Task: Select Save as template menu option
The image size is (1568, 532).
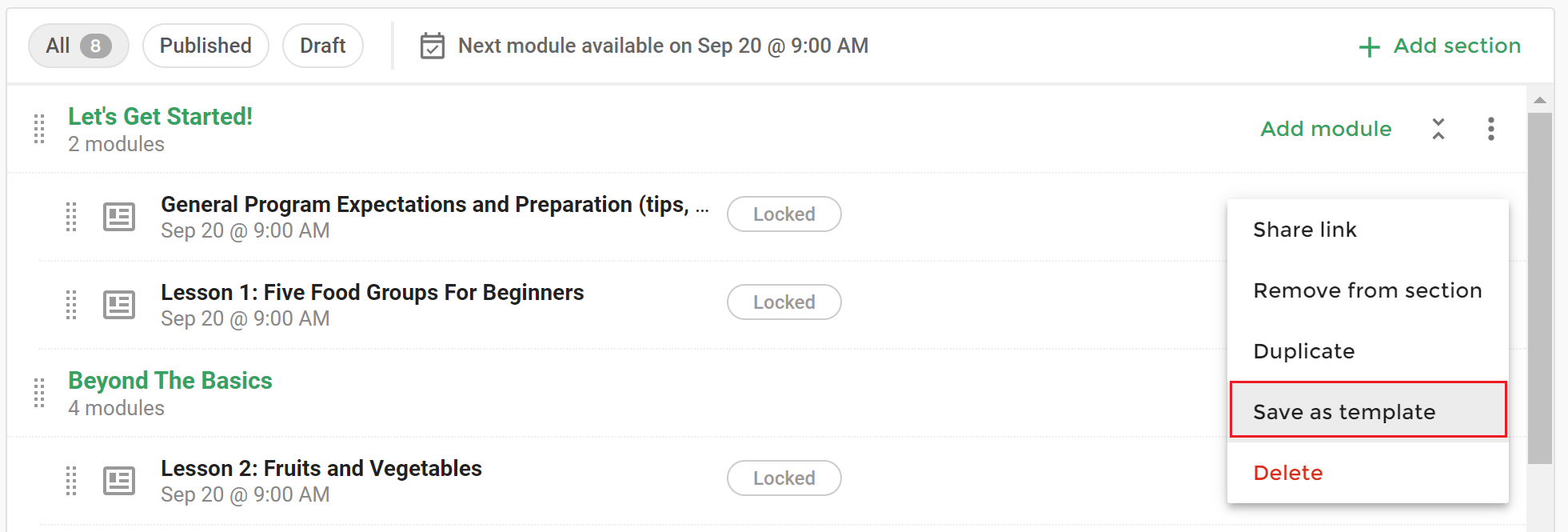Action: point(1368,410)
